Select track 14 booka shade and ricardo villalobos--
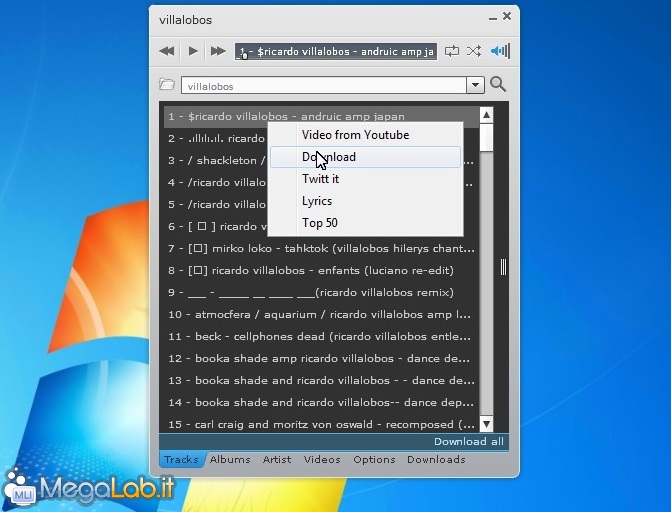 [321, 402]
